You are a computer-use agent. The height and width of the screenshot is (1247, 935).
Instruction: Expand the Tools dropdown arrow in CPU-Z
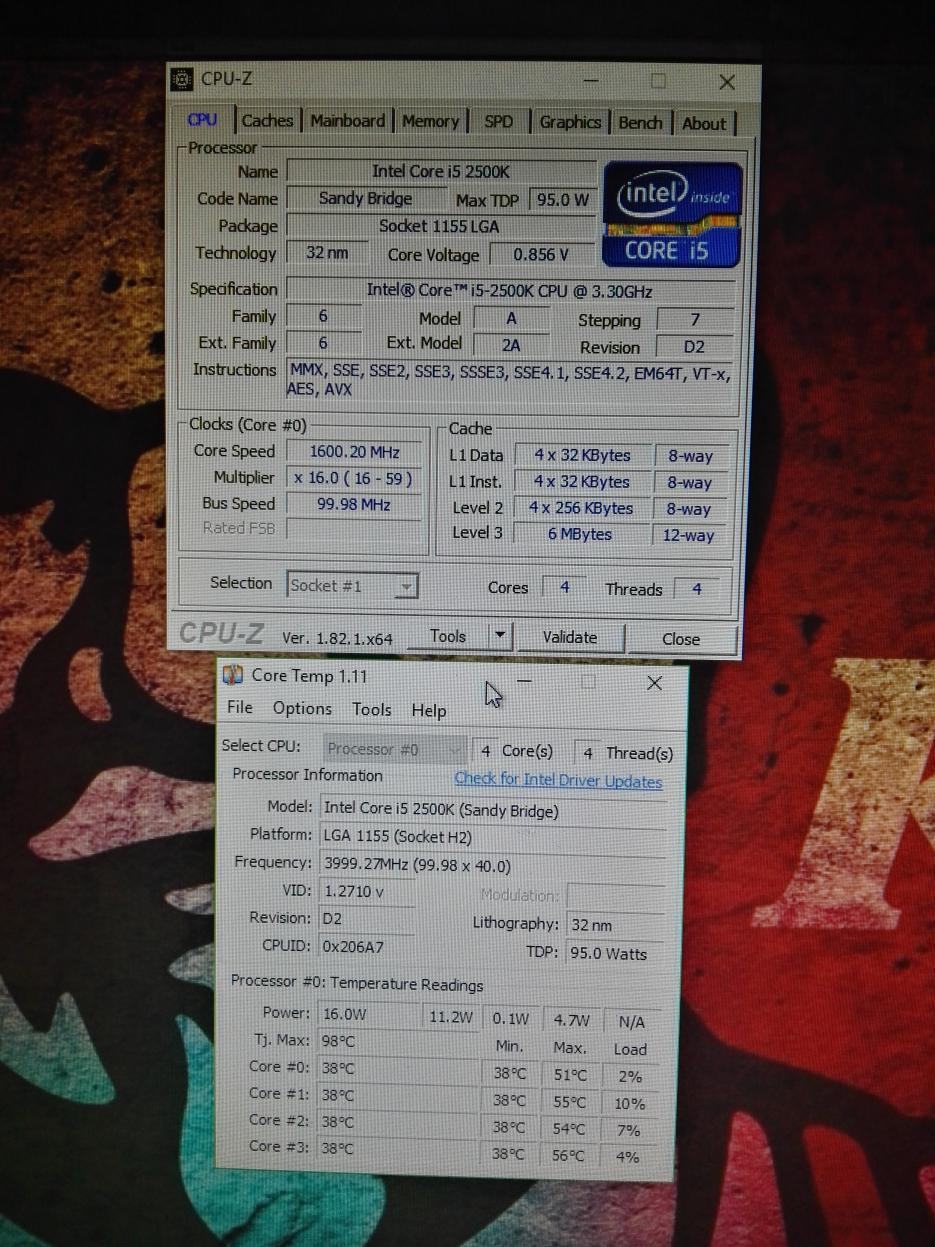500,636
